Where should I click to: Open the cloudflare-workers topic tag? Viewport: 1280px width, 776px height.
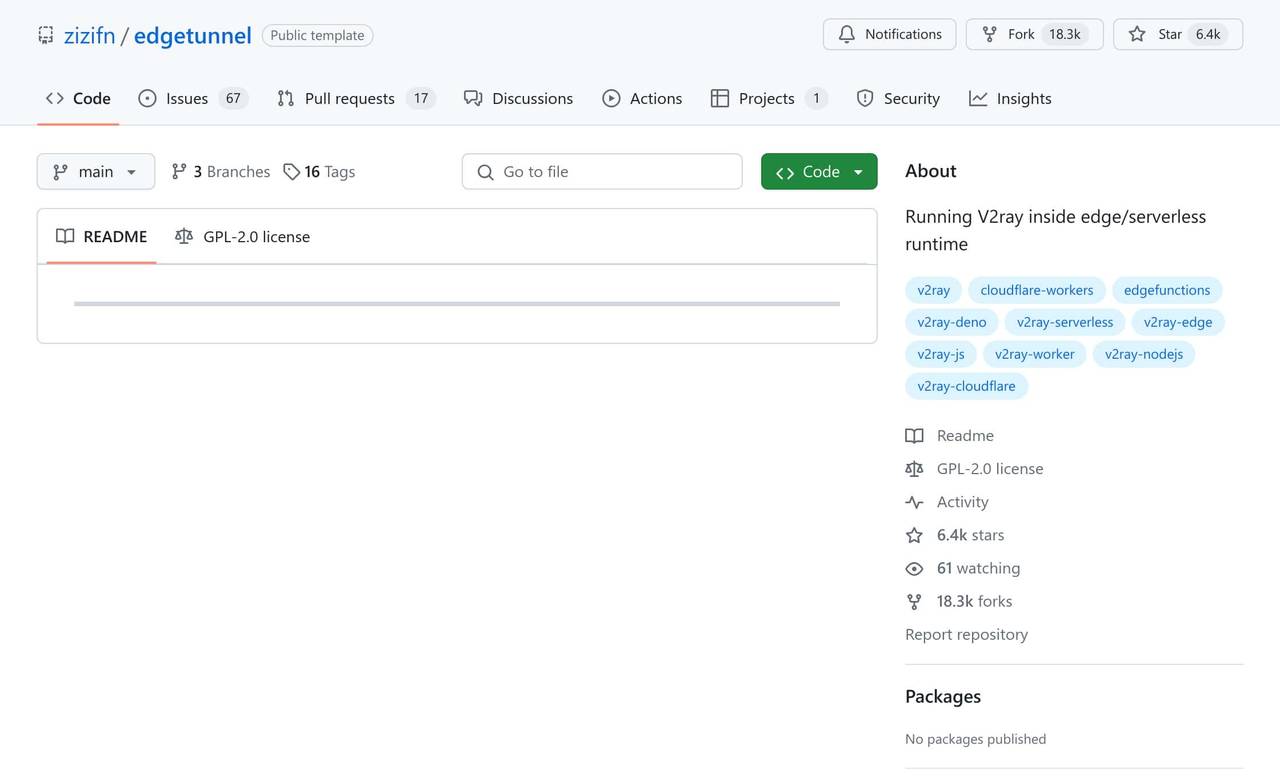tap(1036, 289)
